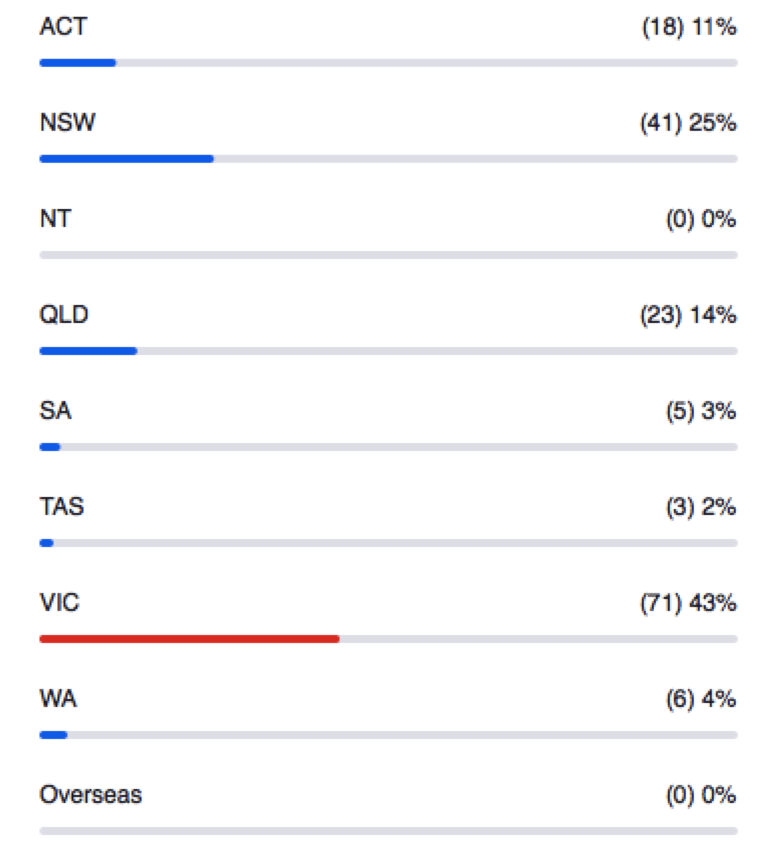Click the red VIC progress bar
This screenshot has height=856, width=781.
[189, 639]
